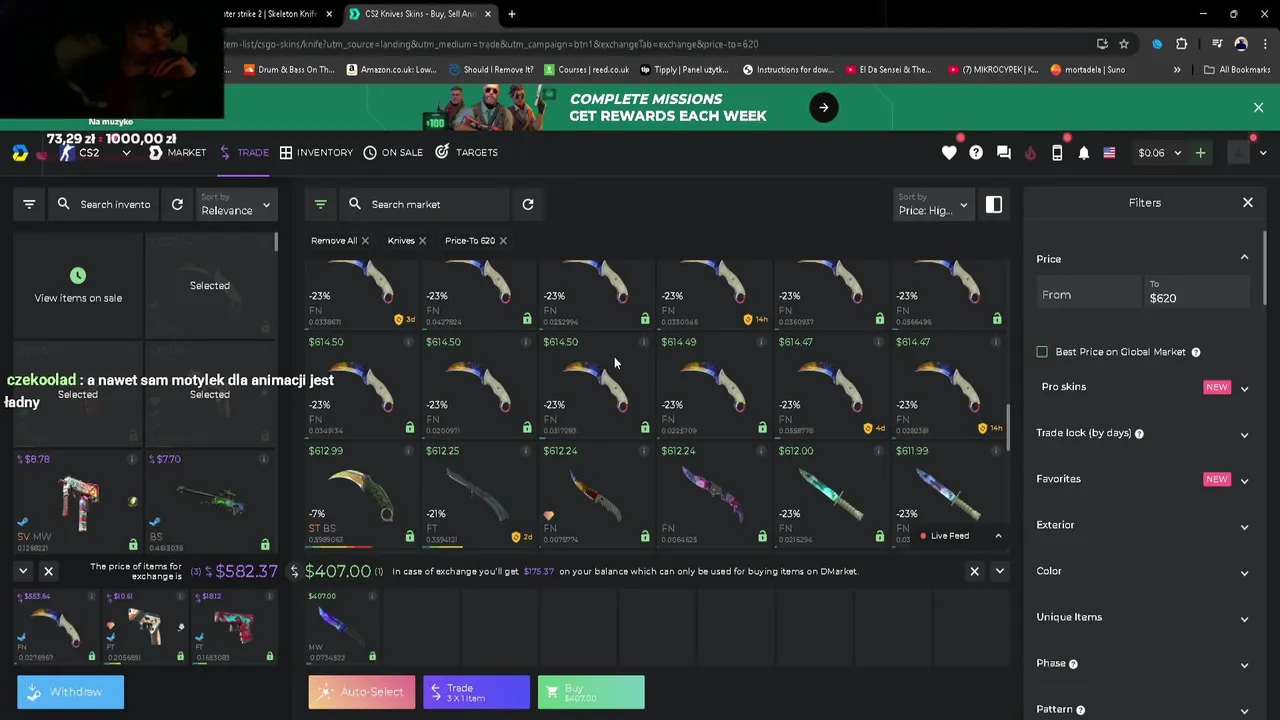Click help icon next to Pattern filter
Screen dimensions: 1280x720
click(1080, 710)
